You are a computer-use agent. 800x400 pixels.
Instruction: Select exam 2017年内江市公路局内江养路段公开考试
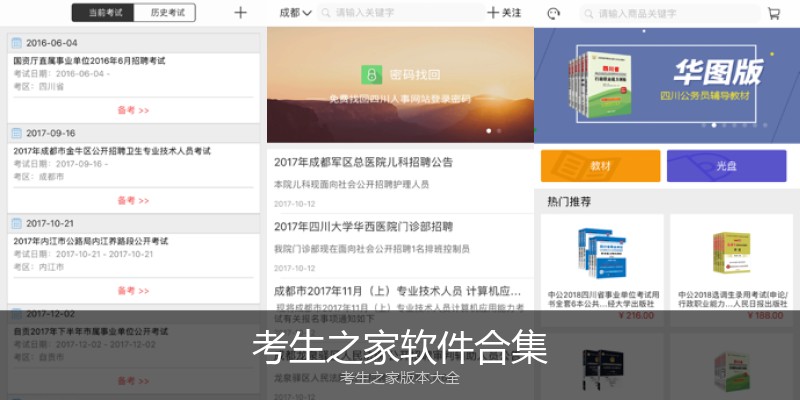point(91,241)
